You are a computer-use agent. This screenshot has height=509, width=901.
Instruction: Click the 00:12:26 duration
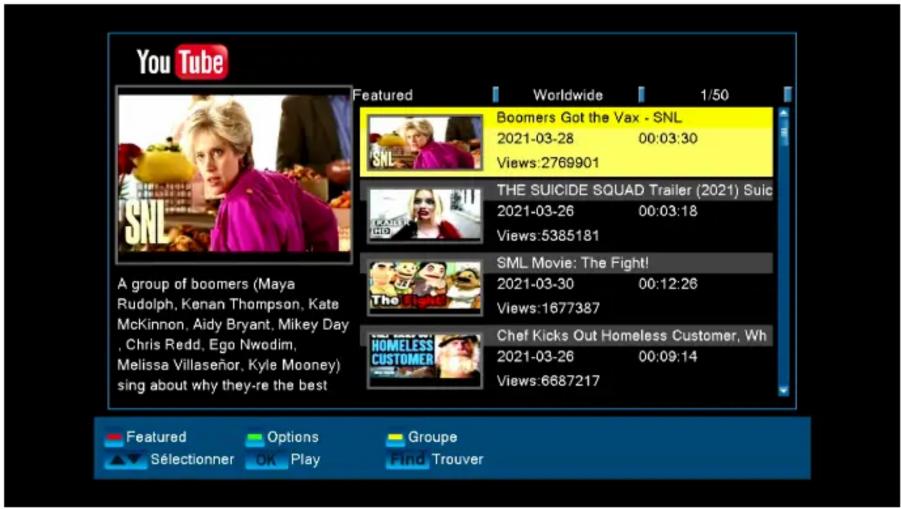click(668, 284)
